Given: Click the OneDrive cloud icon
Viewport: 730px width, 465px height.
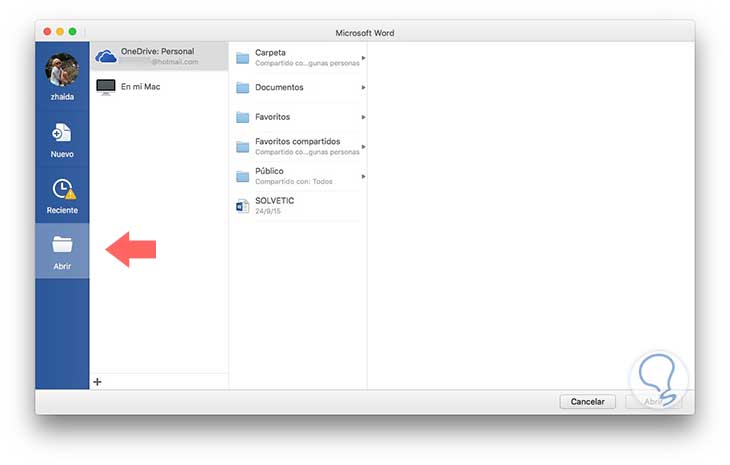Looking at the screenshot, I should pyautogui.click(x=106, y=57).
